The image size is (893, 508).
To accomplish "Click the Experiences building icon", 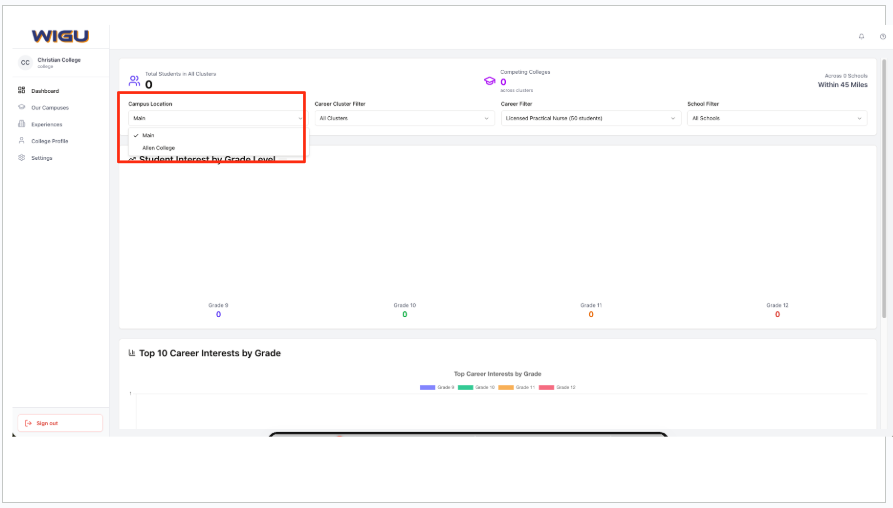I will [22, 124].
